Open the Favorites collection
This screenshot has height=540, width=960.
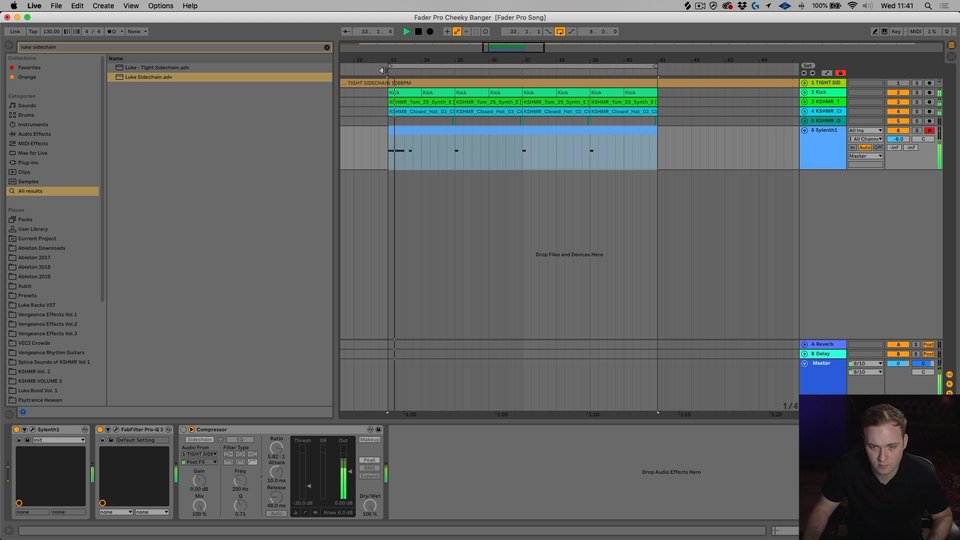29,67
